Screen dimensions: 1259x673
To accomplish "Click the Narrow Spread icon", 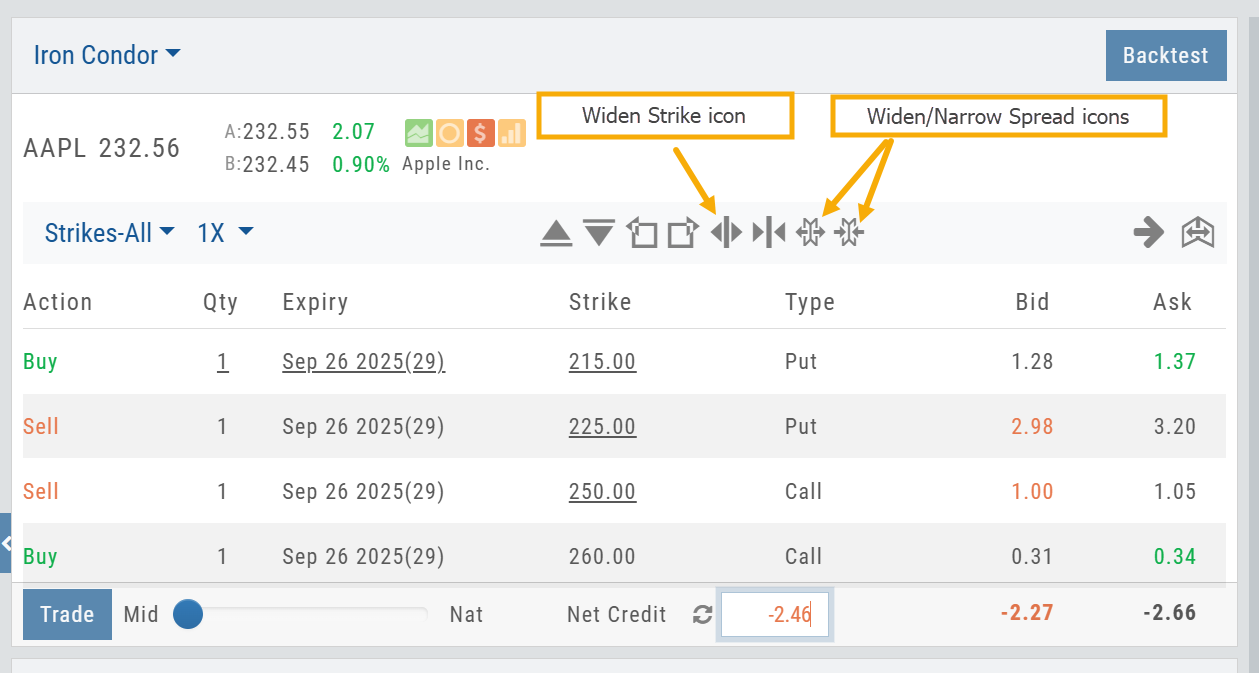I will point(849,233).
